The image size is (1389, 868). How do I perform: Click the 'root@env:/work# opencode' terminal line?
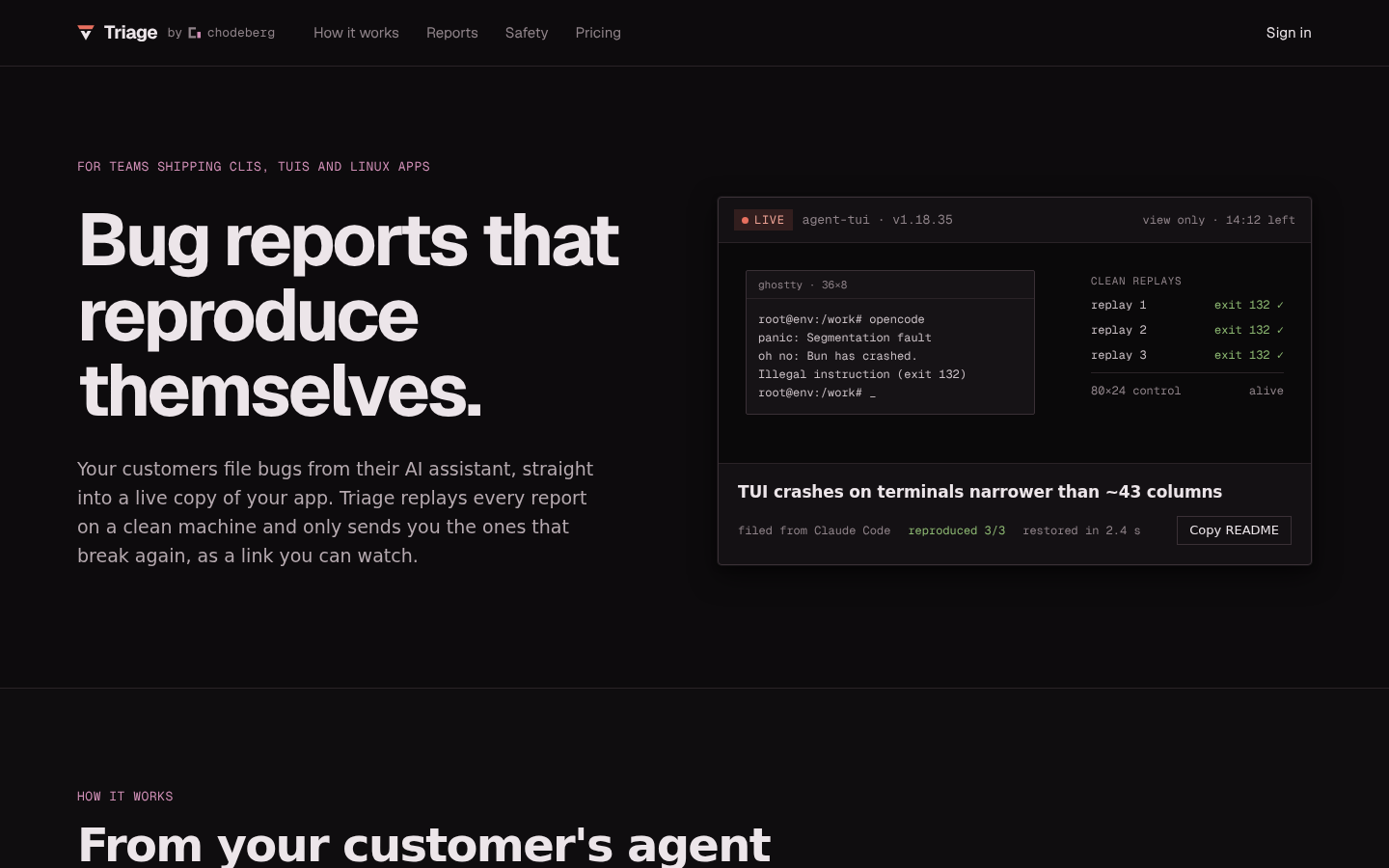[x=841, y=319]
